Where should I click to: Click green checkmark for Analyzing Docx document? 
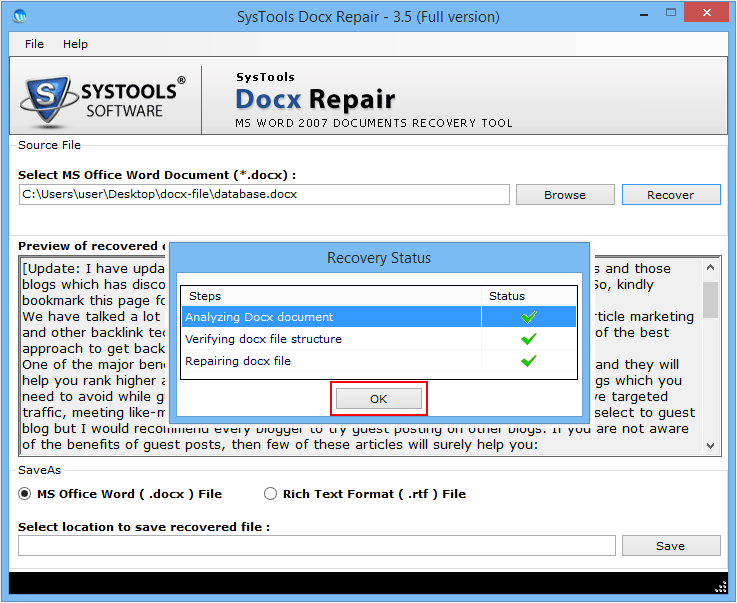529,317
